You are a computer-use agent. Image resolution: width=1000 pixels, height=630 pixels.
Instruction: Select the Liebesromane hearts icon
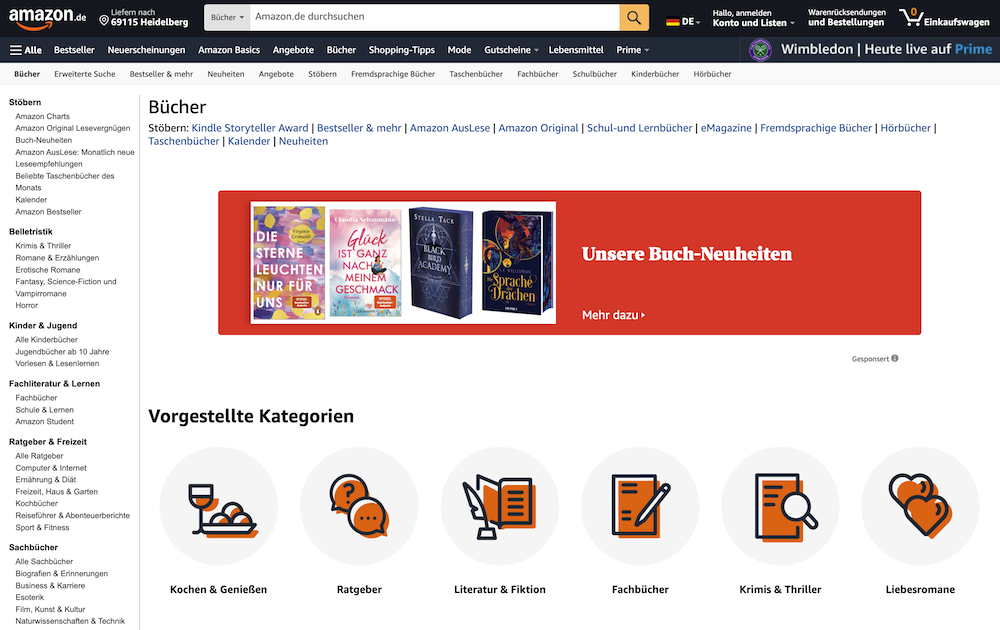tap(920, 506)
